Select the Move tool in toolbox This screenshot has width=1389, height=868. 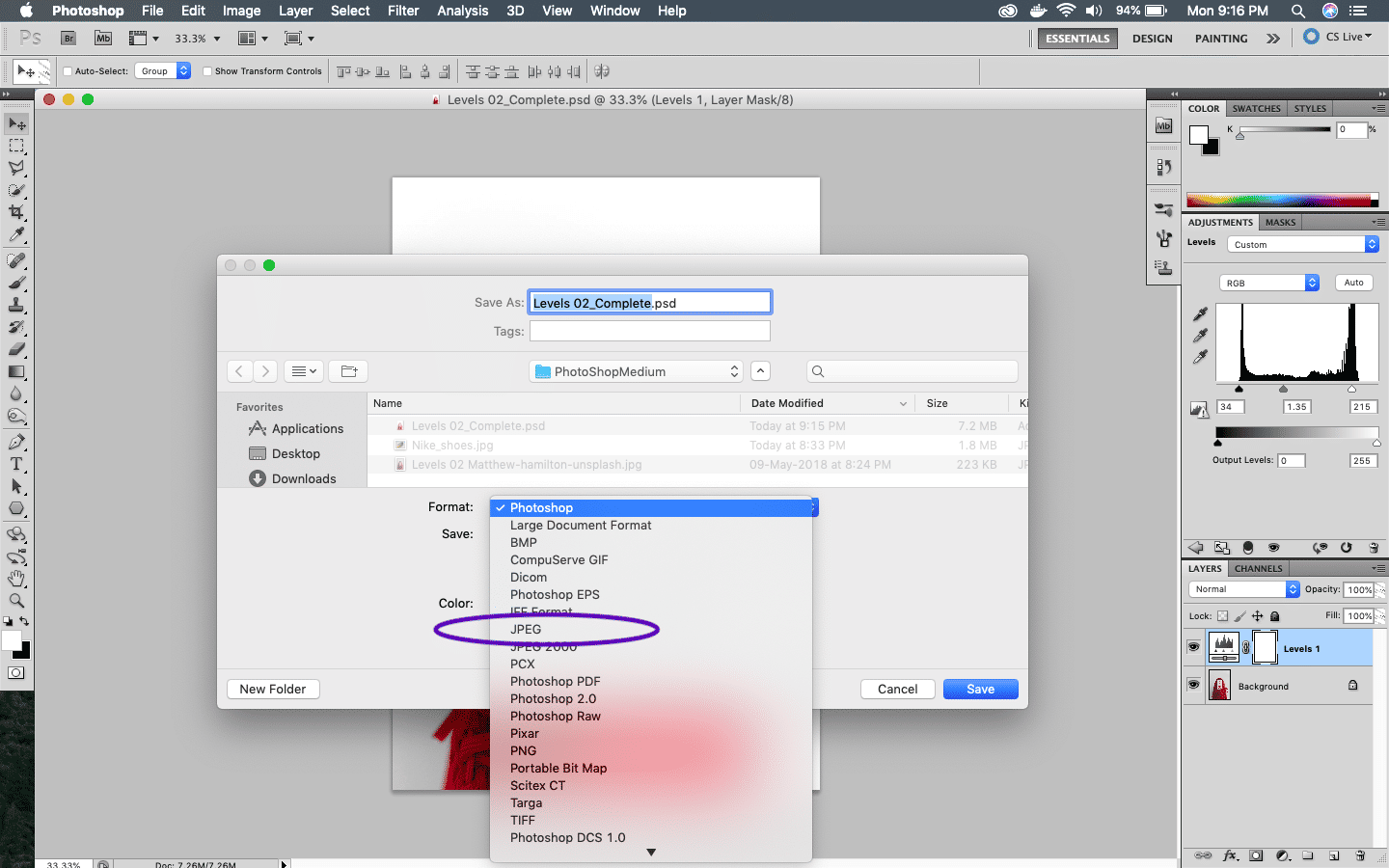(x=16, y=124)
